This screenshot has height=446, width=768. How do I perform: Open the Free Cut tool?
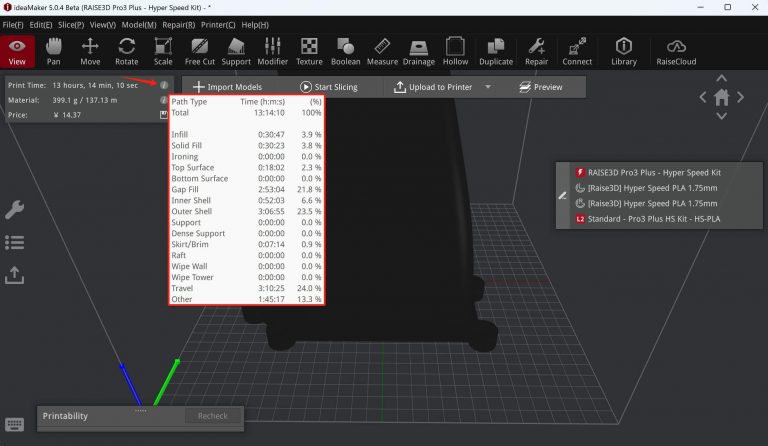click(x=199, y=51)
